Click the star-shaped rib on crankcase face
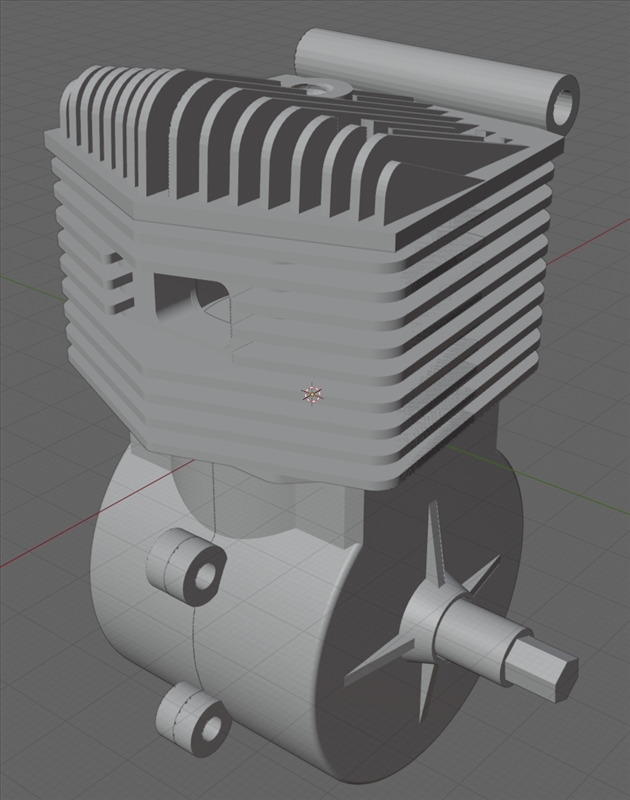This screenshot has width=630, height=800. (424, 611)
